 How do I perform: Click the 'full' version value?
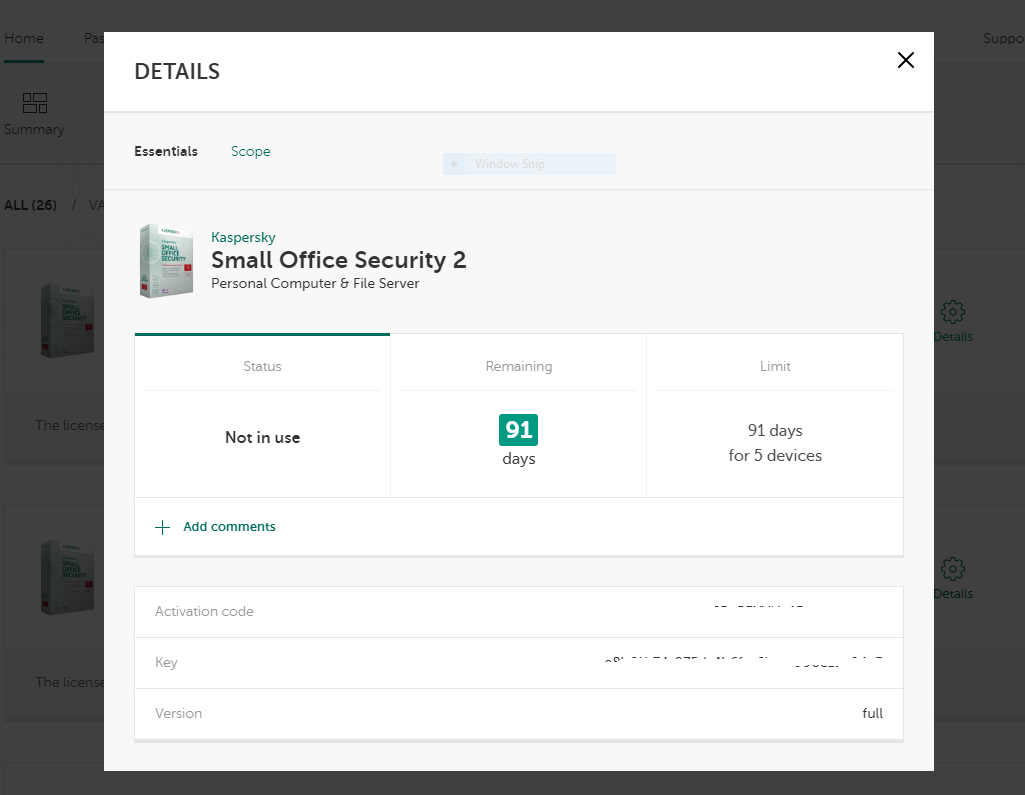(873, 713)
